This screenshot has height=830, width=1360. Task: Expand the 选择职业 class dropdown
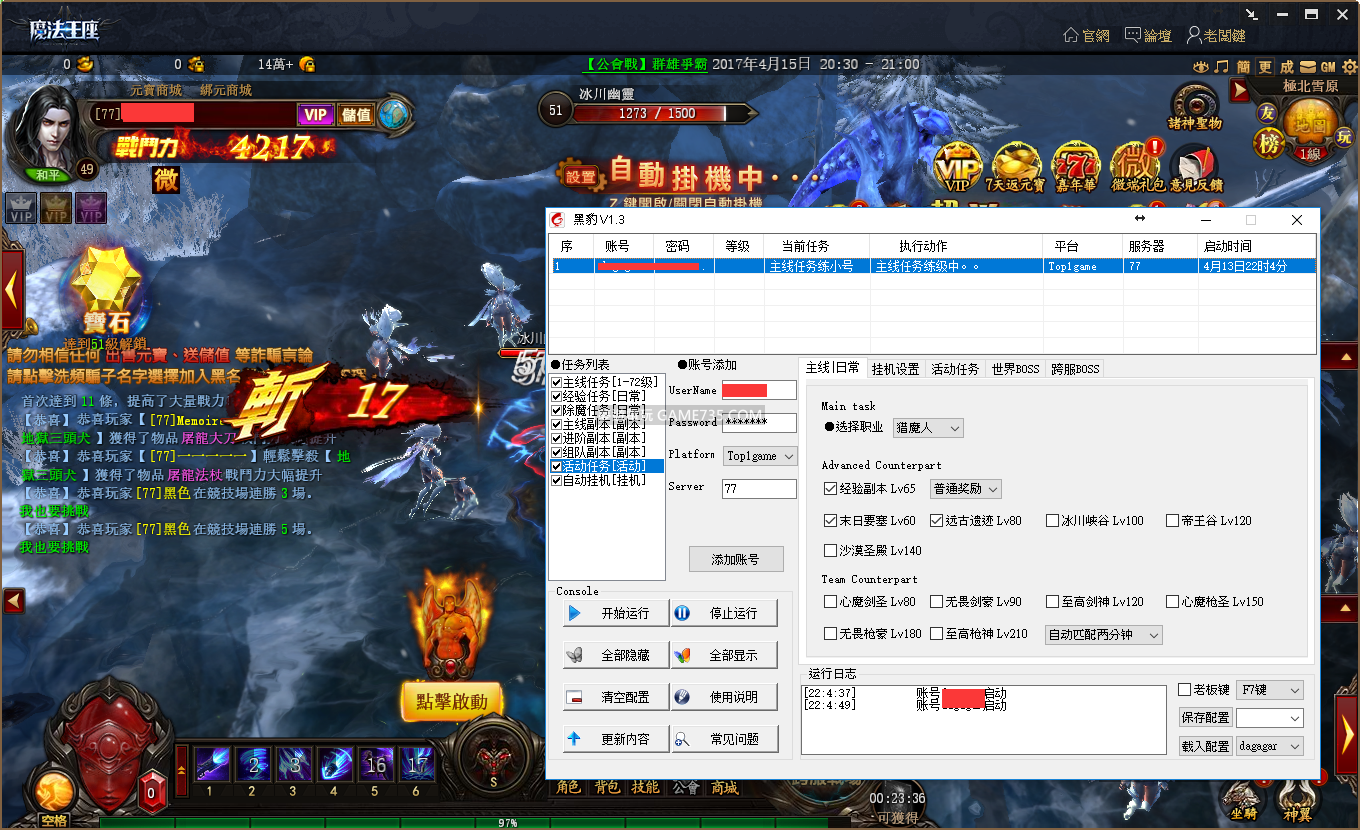[x=928, y=428]
